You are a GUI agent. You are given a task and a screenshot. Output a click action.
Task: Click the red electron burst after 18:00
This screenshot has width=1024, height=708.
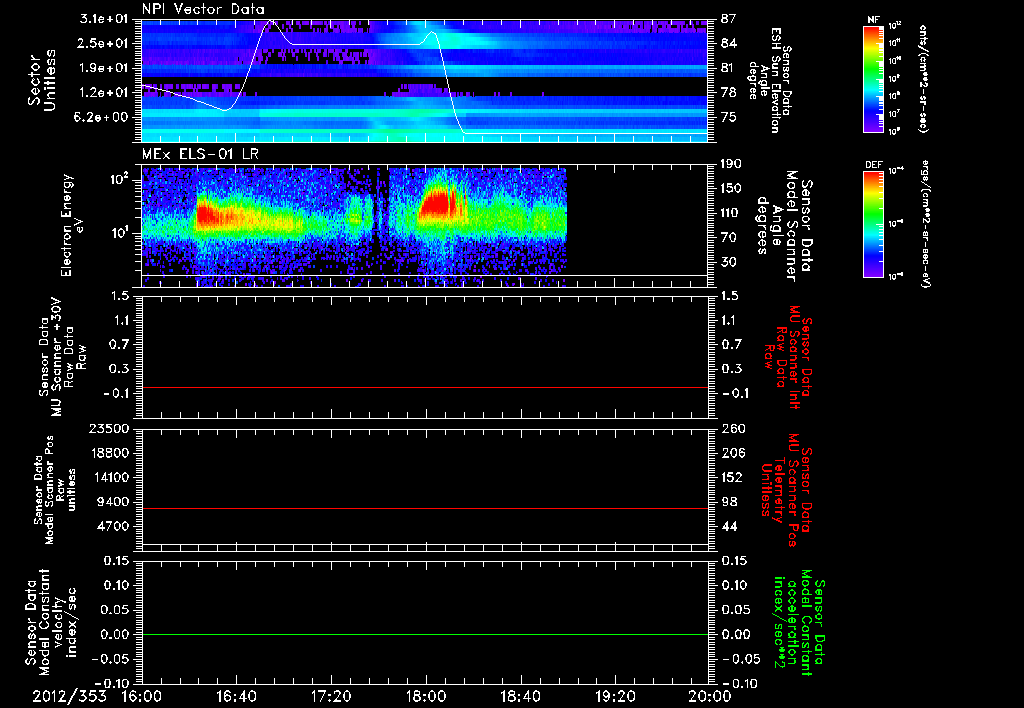tap(439, 202)
